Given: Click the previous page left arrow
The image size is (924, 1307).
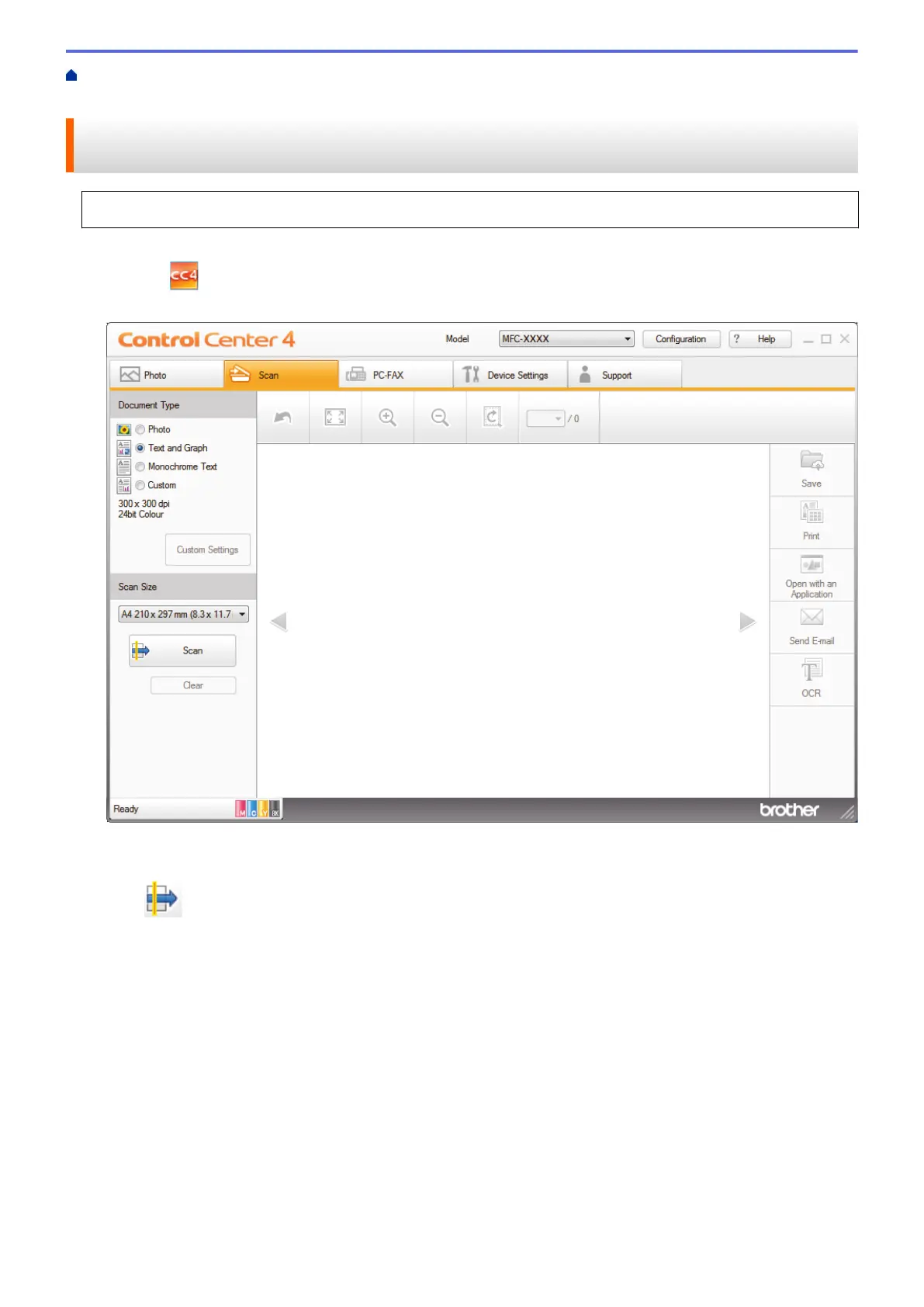Looking at the screenshot, I should [279, 622].
